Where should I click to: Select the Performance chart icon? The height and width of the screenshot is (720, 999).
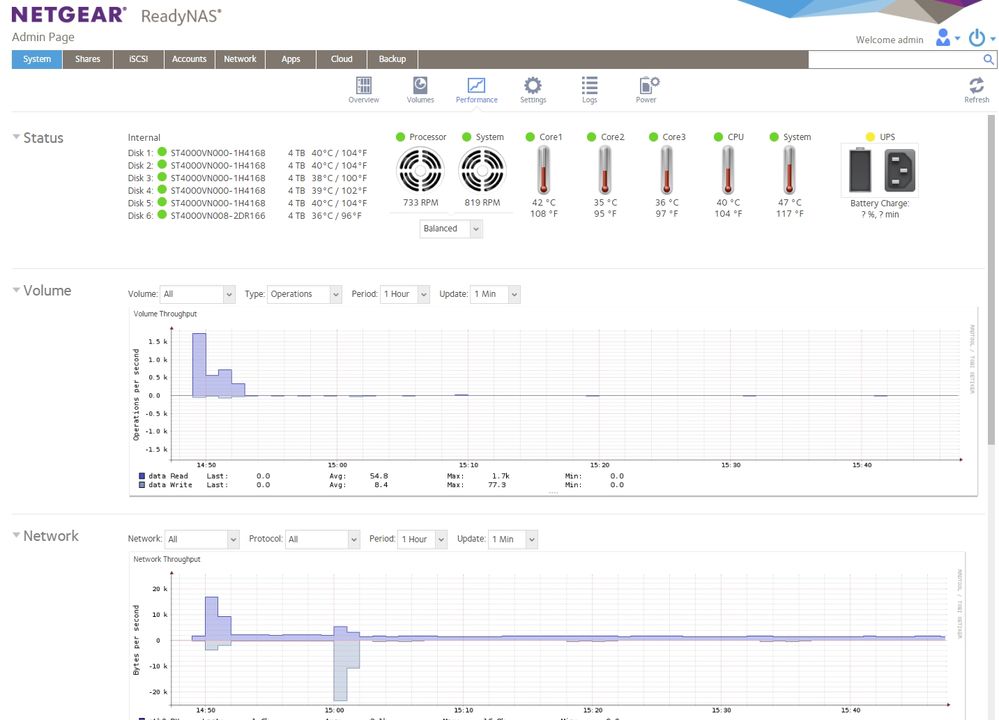(x=477, y=85)
